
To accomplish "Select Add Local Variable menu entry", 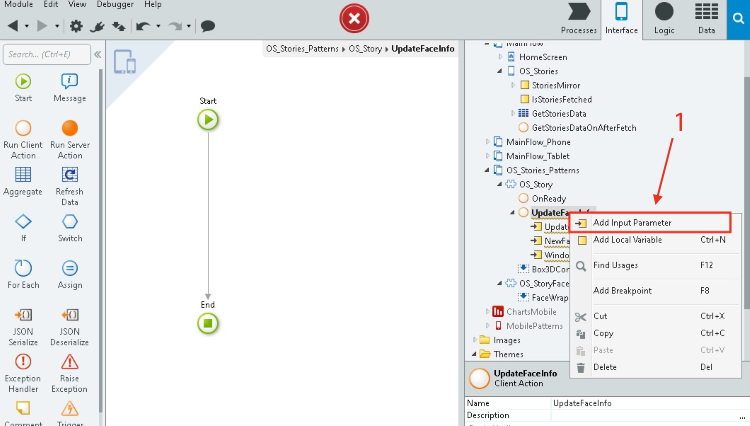I will pyautogui.click(x=627, y=240).
